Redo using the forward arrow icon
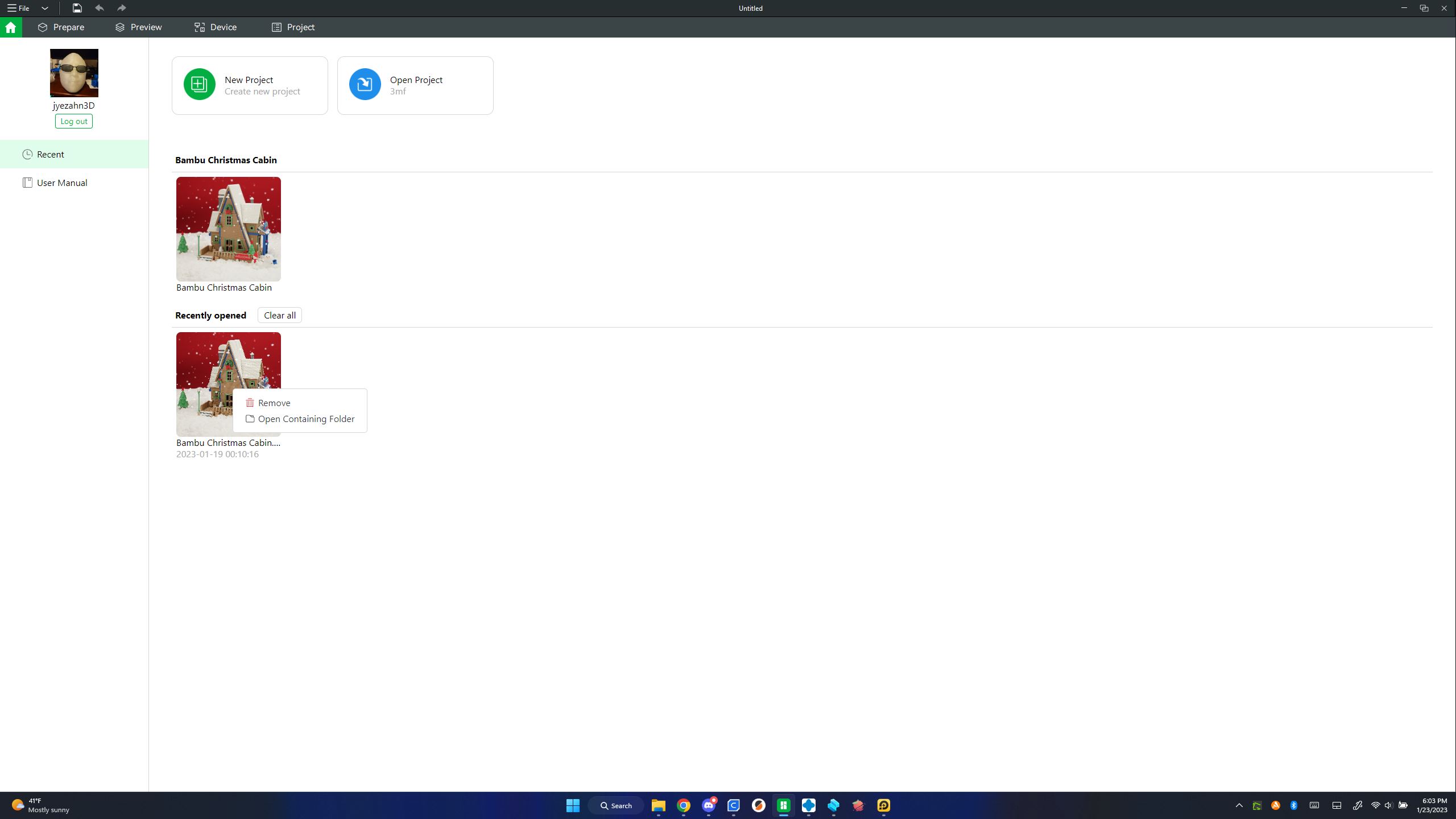Image resolution: width=1456 pixels, height=819 pixels. click(121, 8)
